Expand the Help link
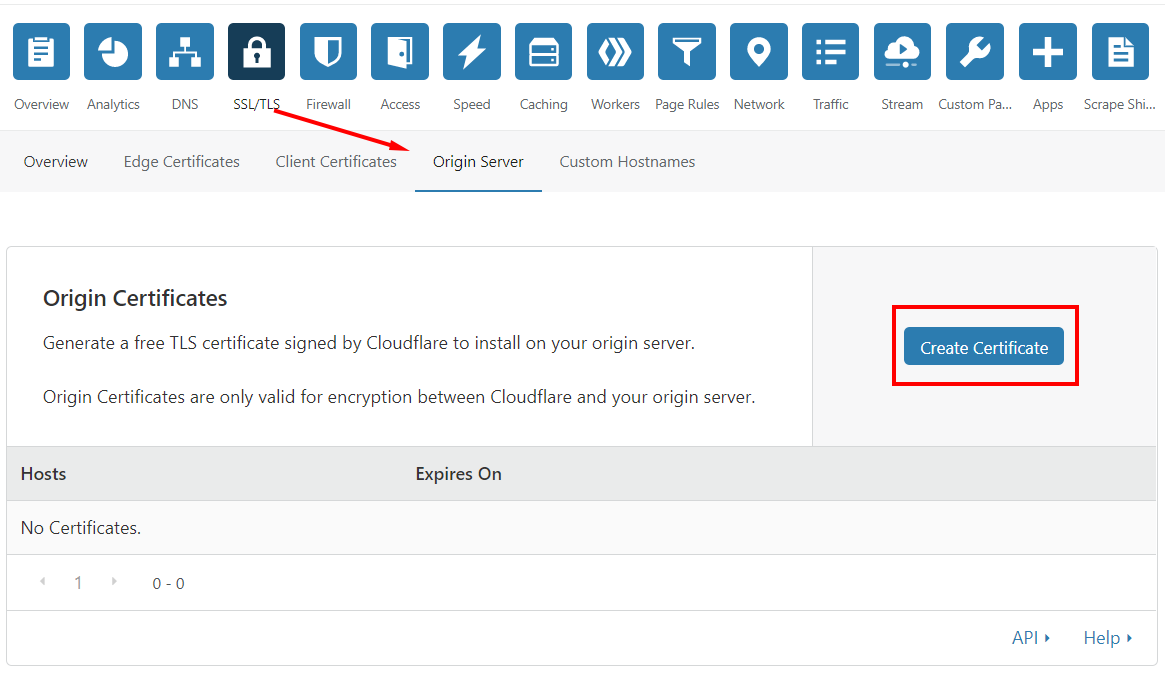This screenshot has width=1165, height=675. coord(1107,638)
